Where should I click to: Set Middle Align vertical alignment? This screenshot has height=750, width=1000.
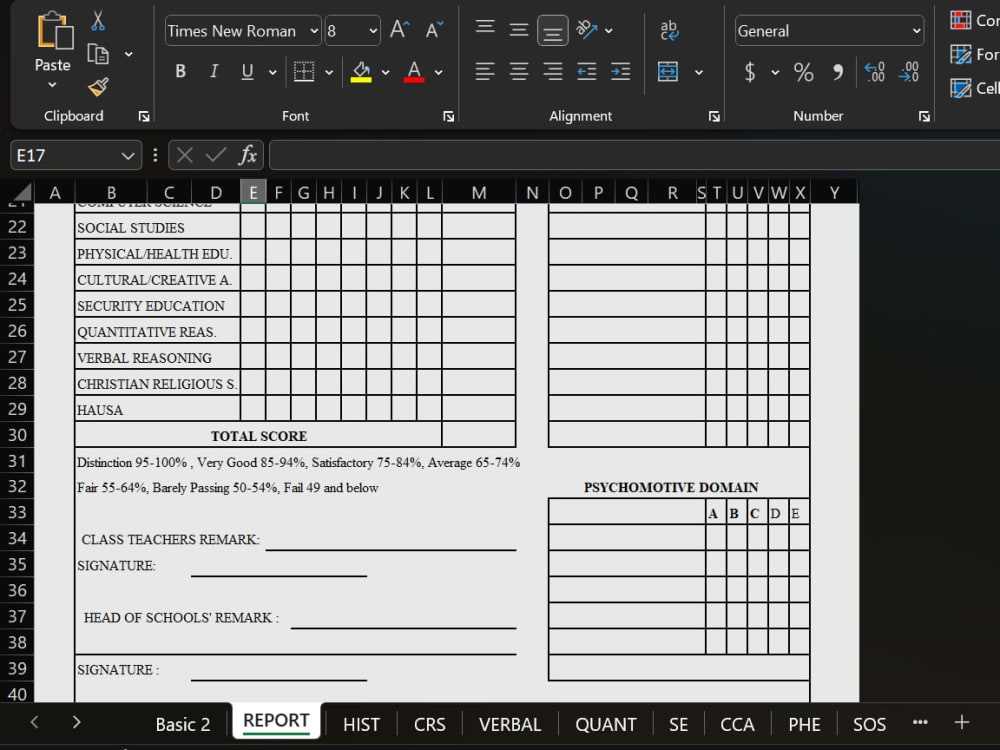[x=518, y=30]
